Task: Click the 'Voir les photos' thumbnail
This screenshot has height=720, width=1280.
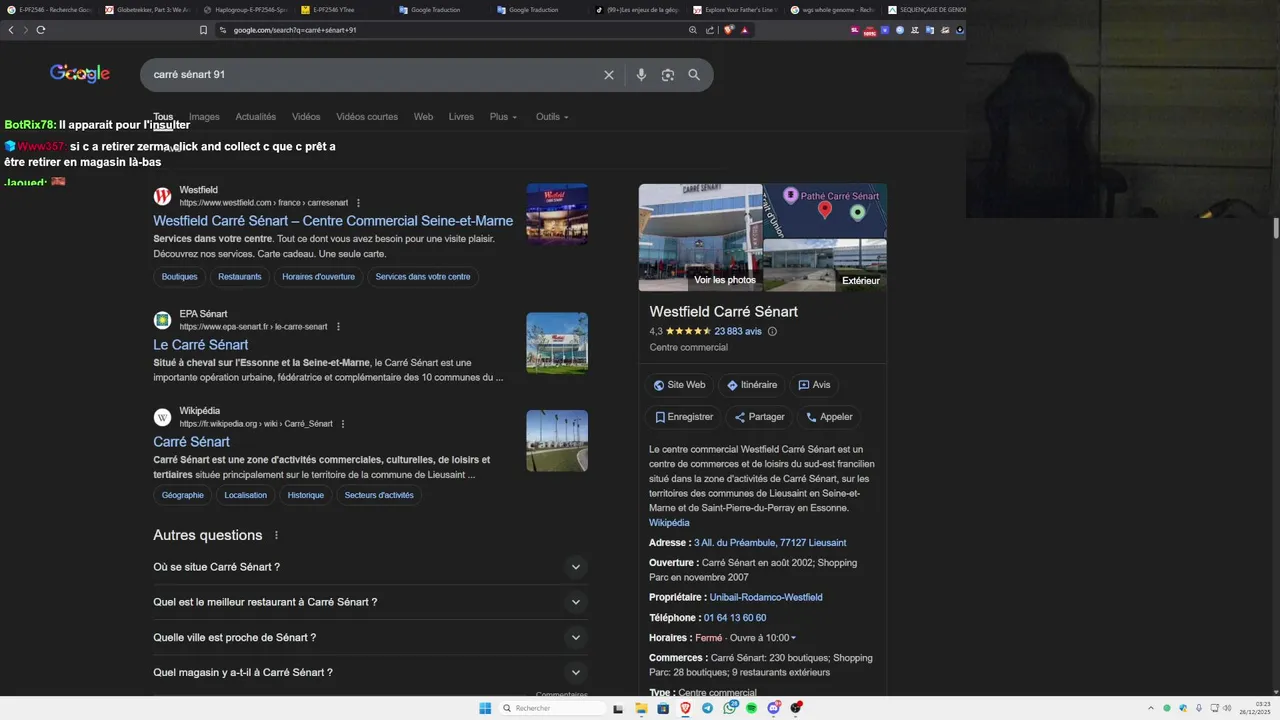Action: click(701, 237)
